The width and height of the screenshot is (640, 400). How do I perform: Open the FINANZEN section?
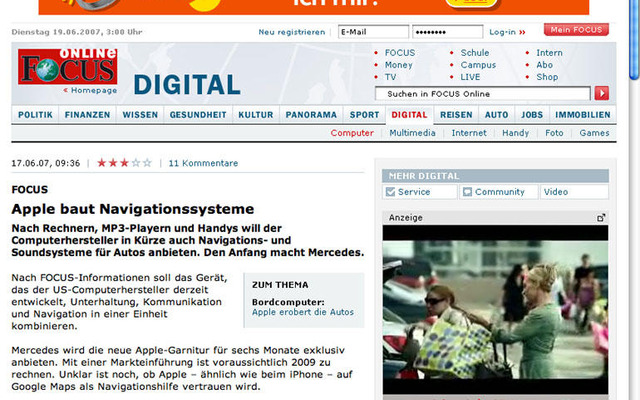tap(87, 115)
